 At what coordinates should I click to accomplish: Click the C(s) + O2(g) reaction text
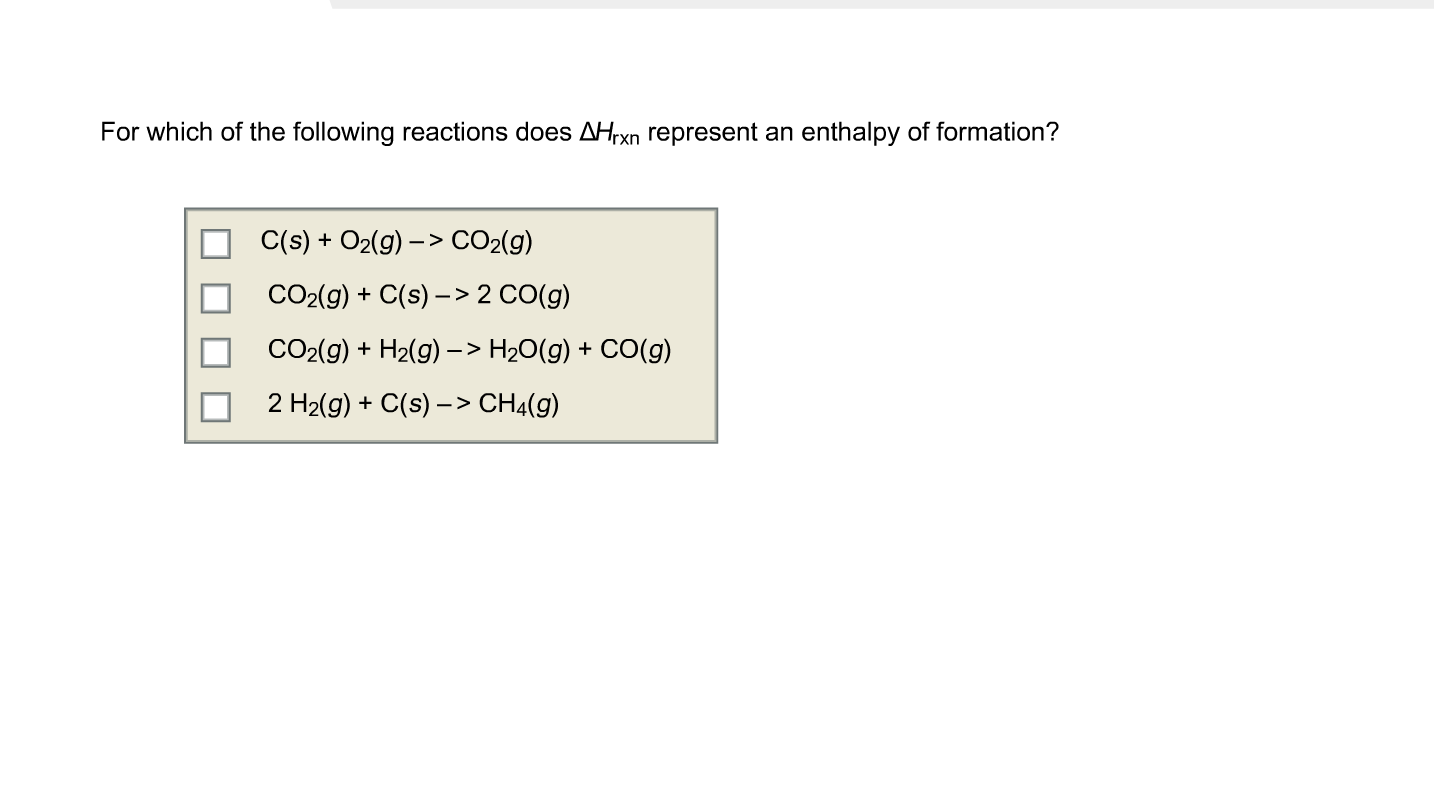click(x=396, y=241)
